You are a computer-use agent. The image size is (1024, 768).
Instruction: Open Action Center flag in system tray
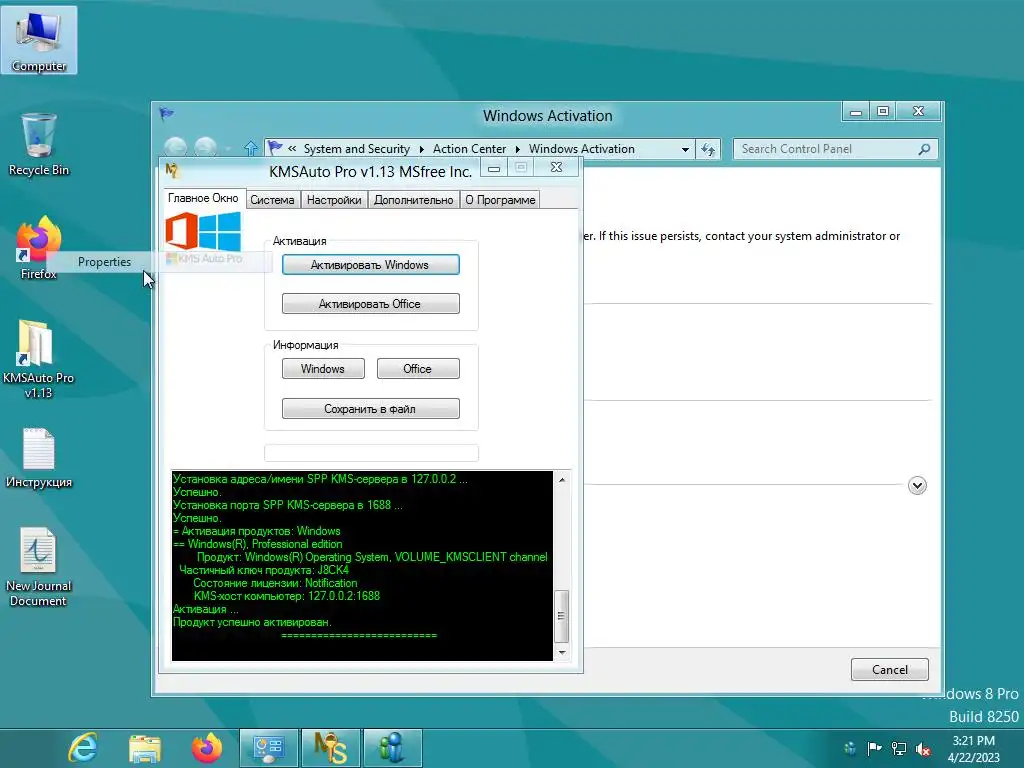pos(874,748)
